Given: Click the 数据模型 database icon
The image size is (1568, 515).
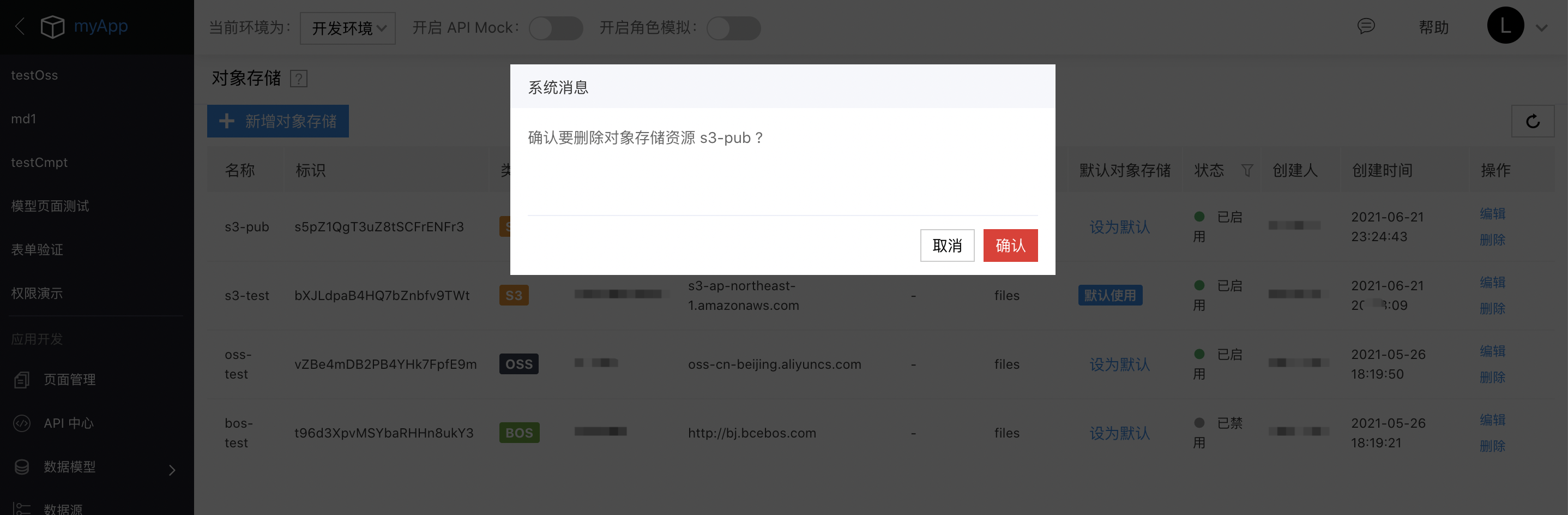Looking at the screenshot, I should point(22,467).
